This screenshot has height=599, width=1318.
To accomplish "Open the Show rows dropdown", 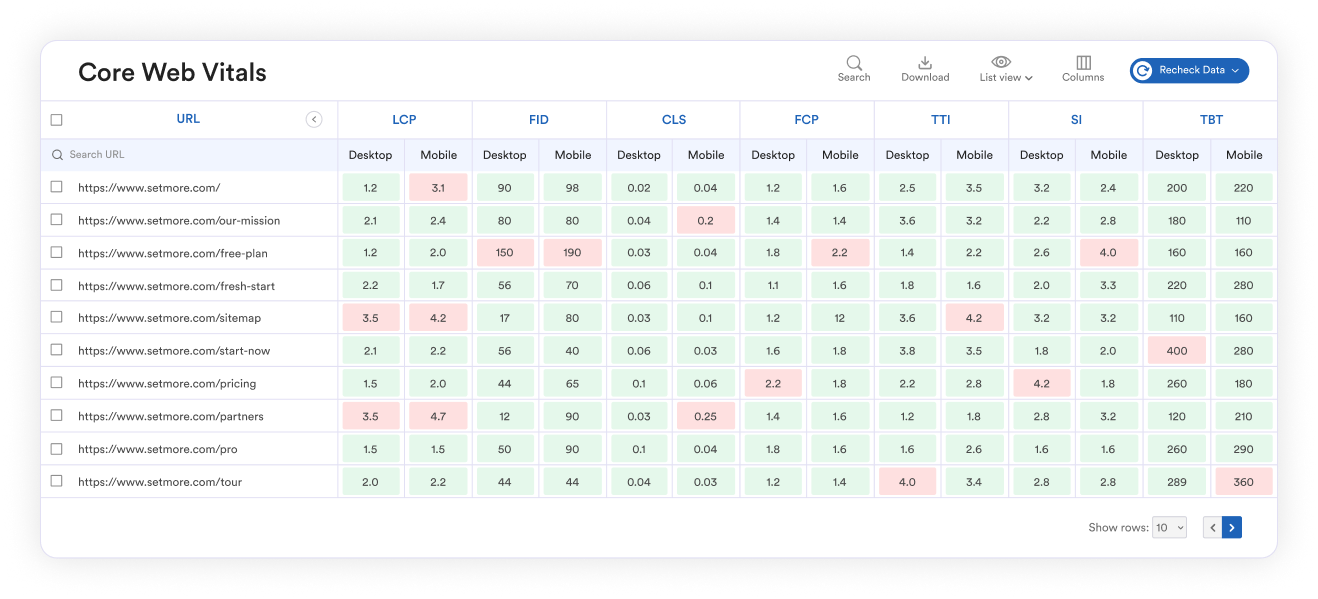I will 1169,527.
